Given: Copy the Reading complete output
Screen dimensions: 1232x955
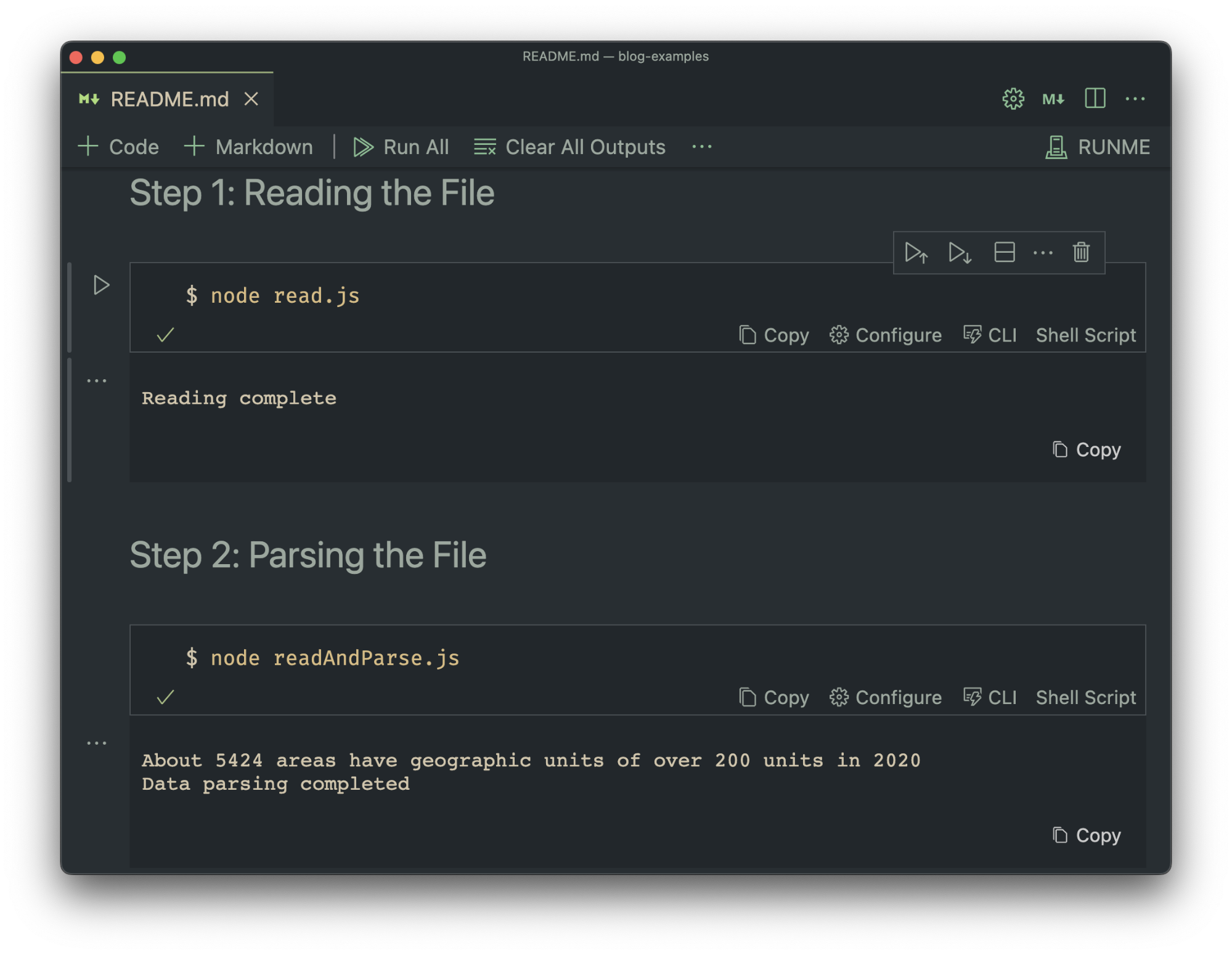Looking at the screenshot, I should pos(1086,449).
